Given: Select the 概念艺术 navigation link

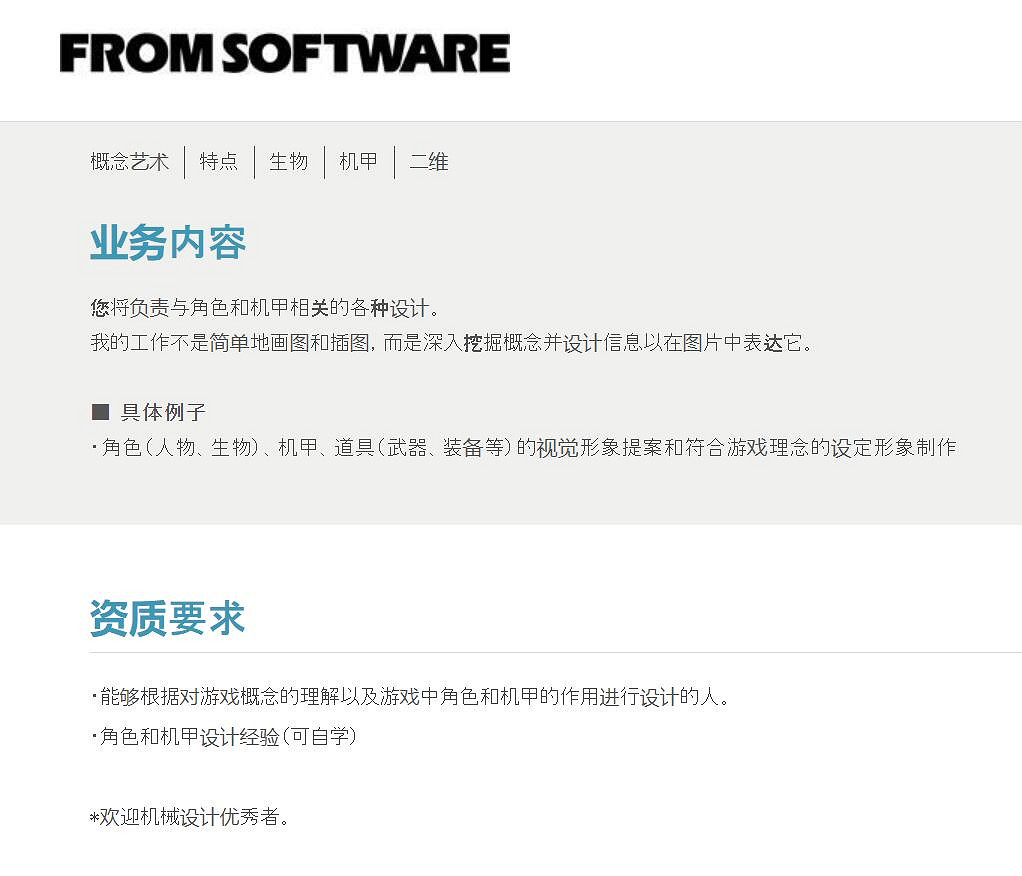Looking at the screenshot, I should click(128, 161).
